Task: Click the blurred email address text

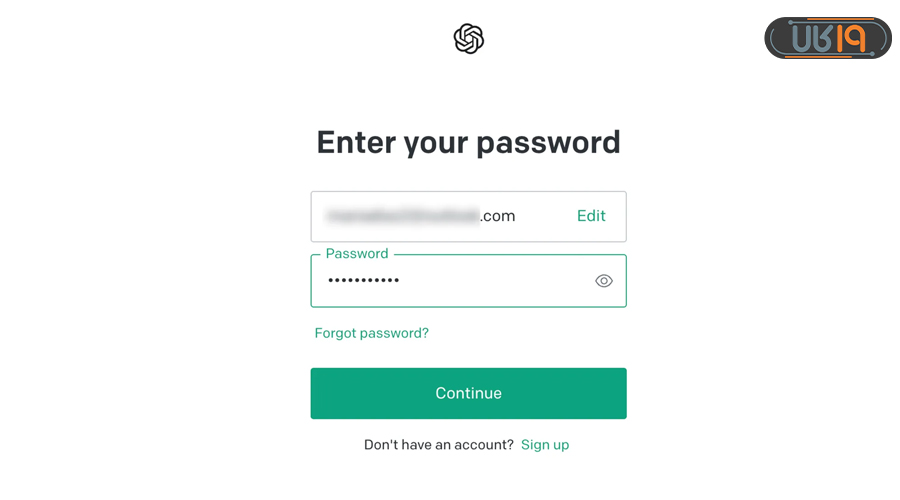Action: pyautogui.click(x=402, y=216)
